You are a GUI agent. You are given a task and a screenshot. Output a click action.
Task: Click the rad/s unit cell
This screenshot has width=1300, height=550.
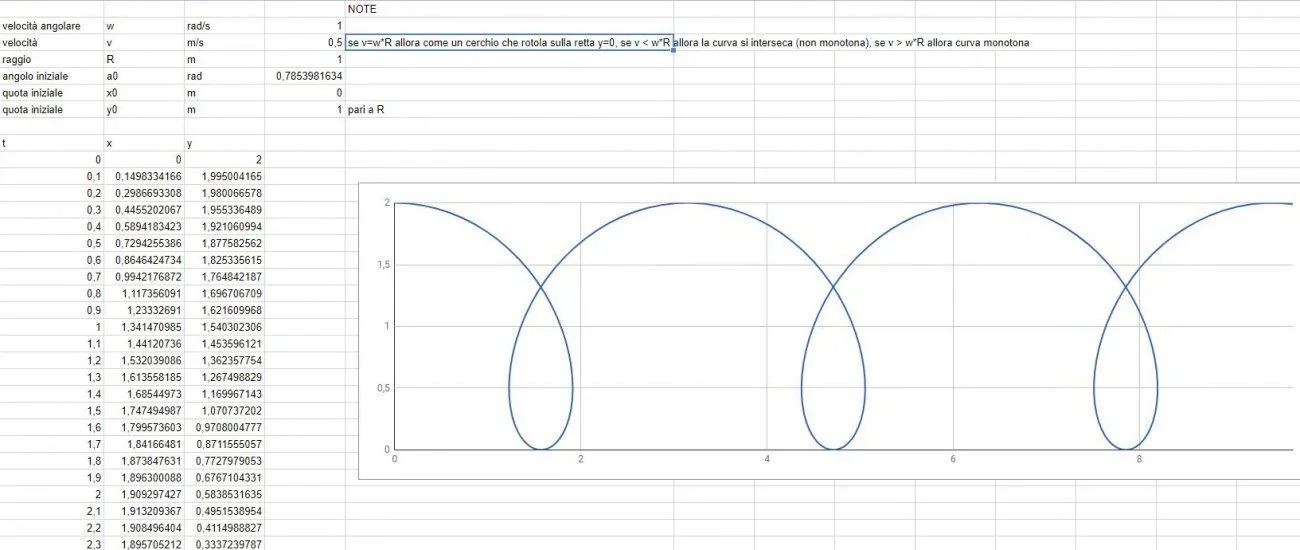click(225, 25)
